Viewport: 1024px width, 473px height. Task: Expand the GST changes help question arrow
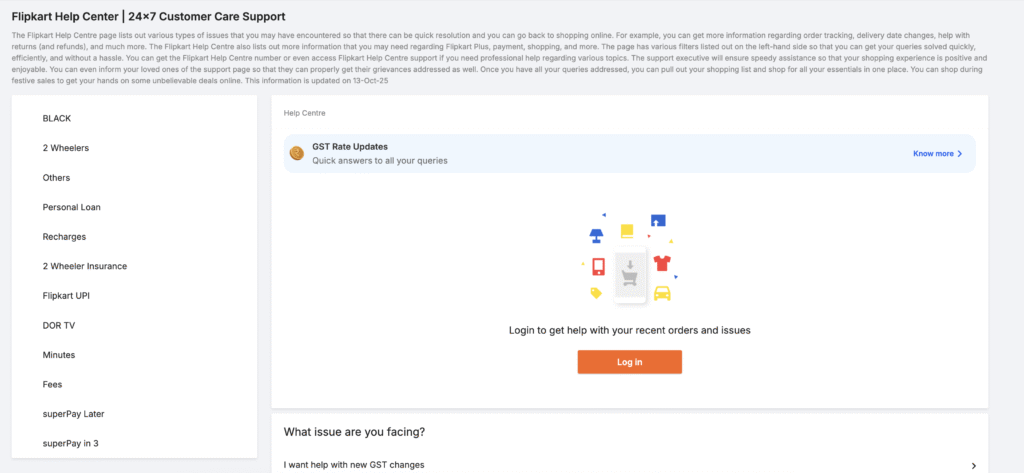tap(973, 465)
